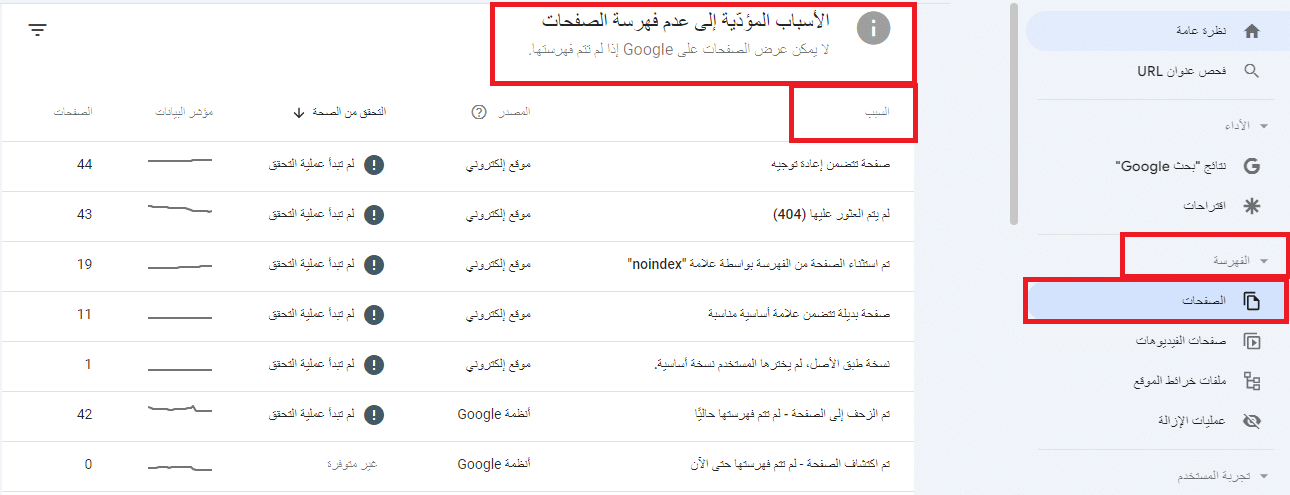The height and width of the screenshot is (495, 1290).
Task: Click the الصفحات column header
Action: coord(73,112)
